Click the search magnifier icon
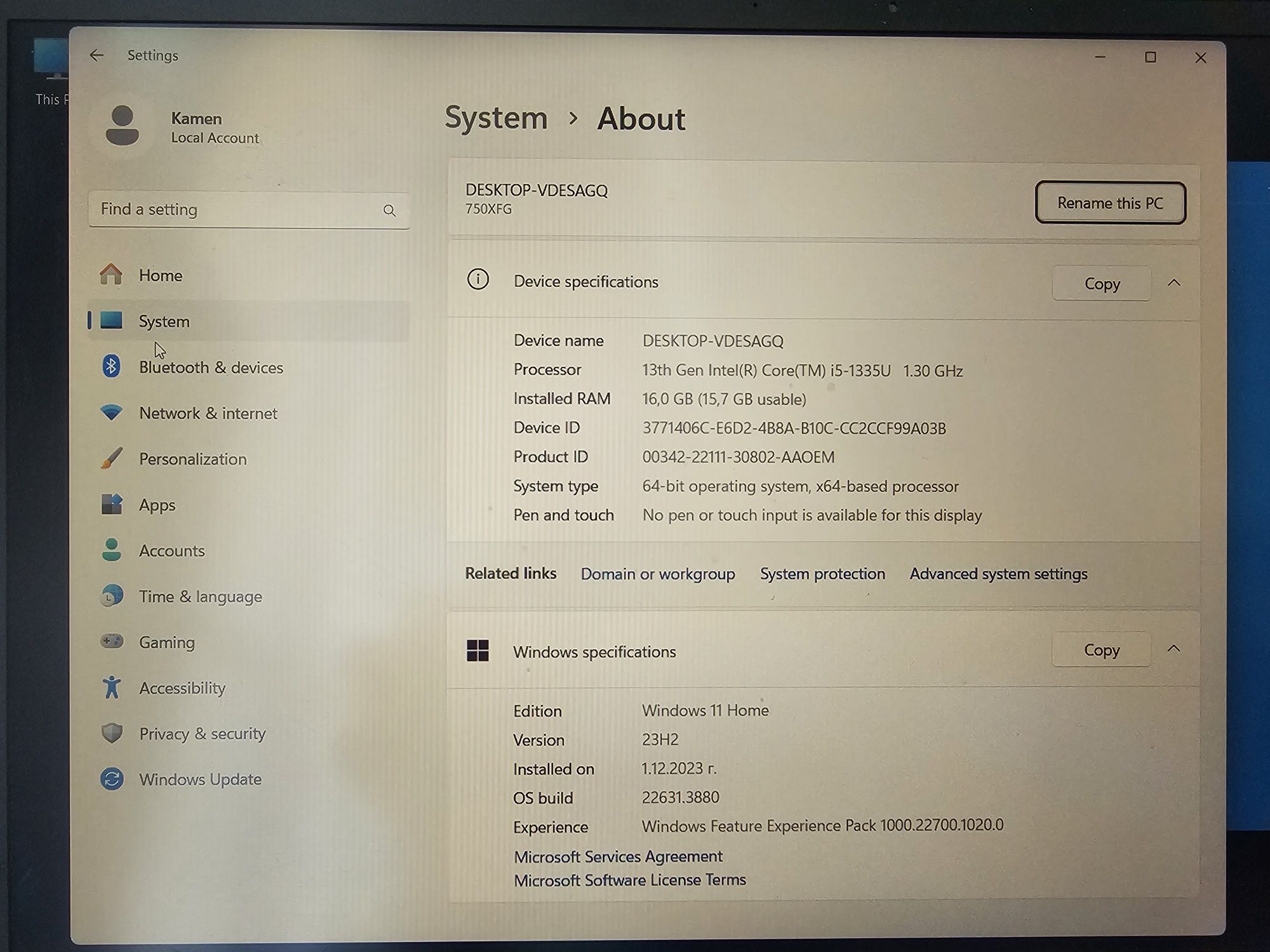This screenshot has width=1270, height=952. pyautogui.click(x=389, y=211)
